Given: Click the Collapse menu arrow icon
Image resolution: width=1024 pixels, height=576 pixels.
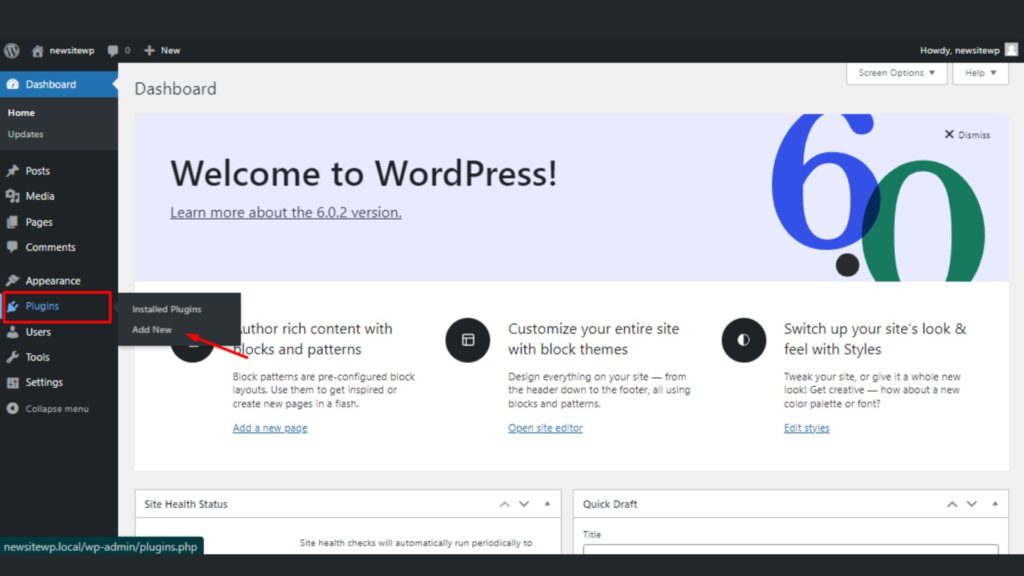Looking at the screenshot, I should click(x=12, y=408).
